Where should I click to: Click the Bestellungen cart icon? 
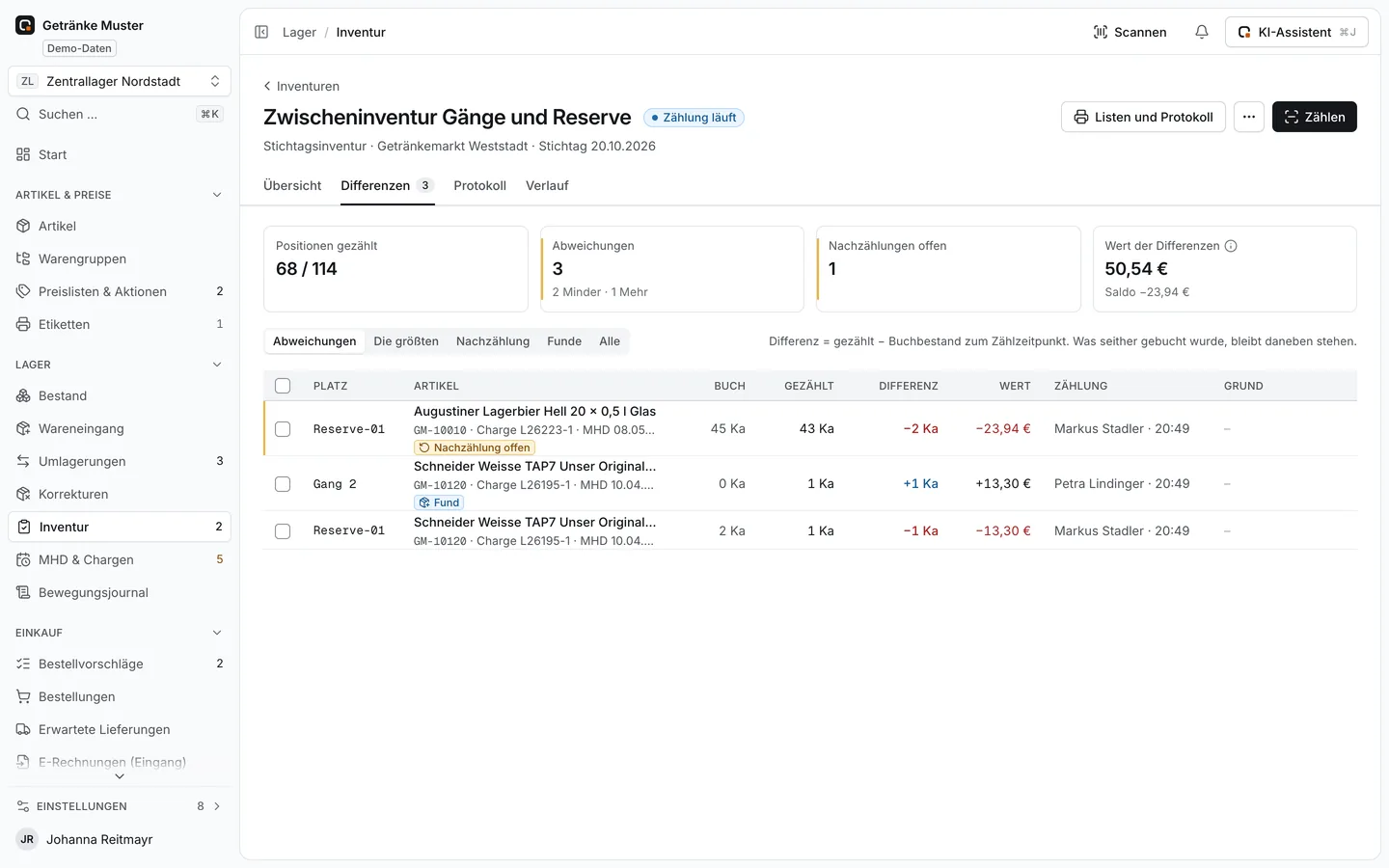[23, 696]
